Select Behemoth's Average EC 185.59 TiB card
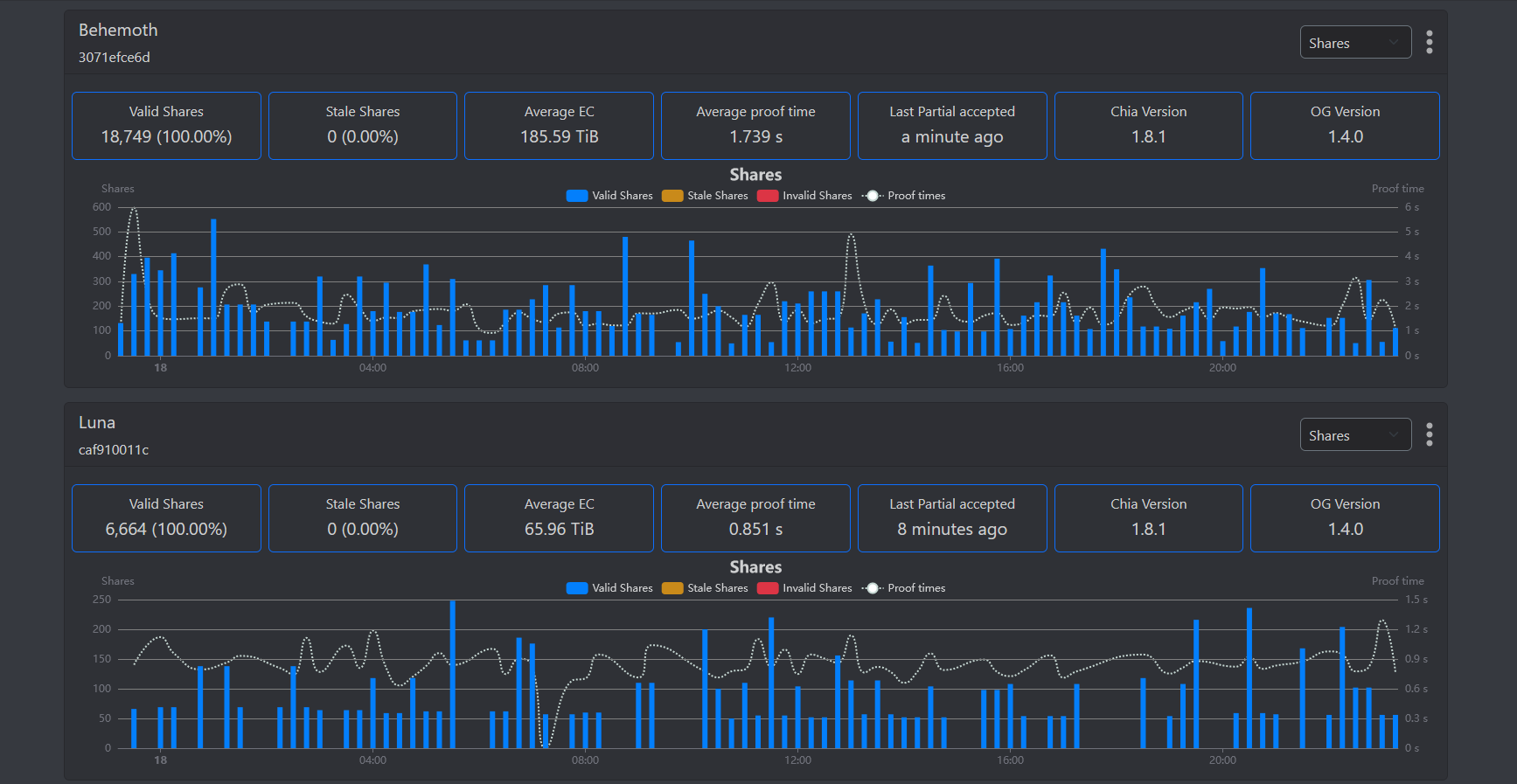This screenshot has width=1517, height=784. pos(559,126)
